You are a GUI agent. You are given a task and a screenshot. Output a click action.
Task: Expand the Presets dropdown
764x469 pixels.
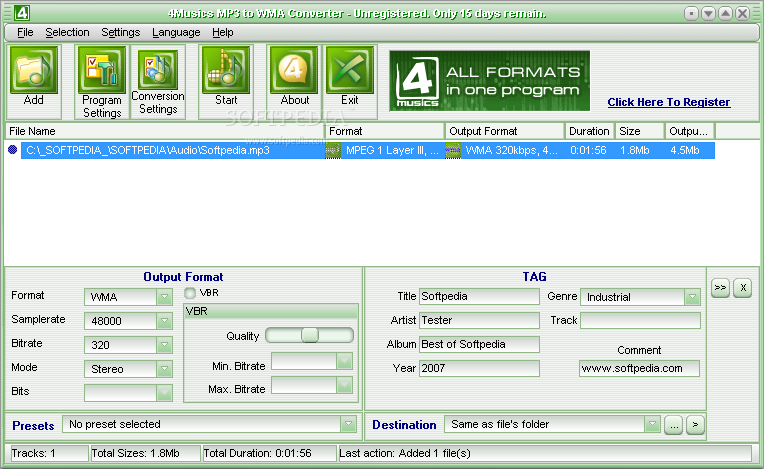[x=348, y=424]
